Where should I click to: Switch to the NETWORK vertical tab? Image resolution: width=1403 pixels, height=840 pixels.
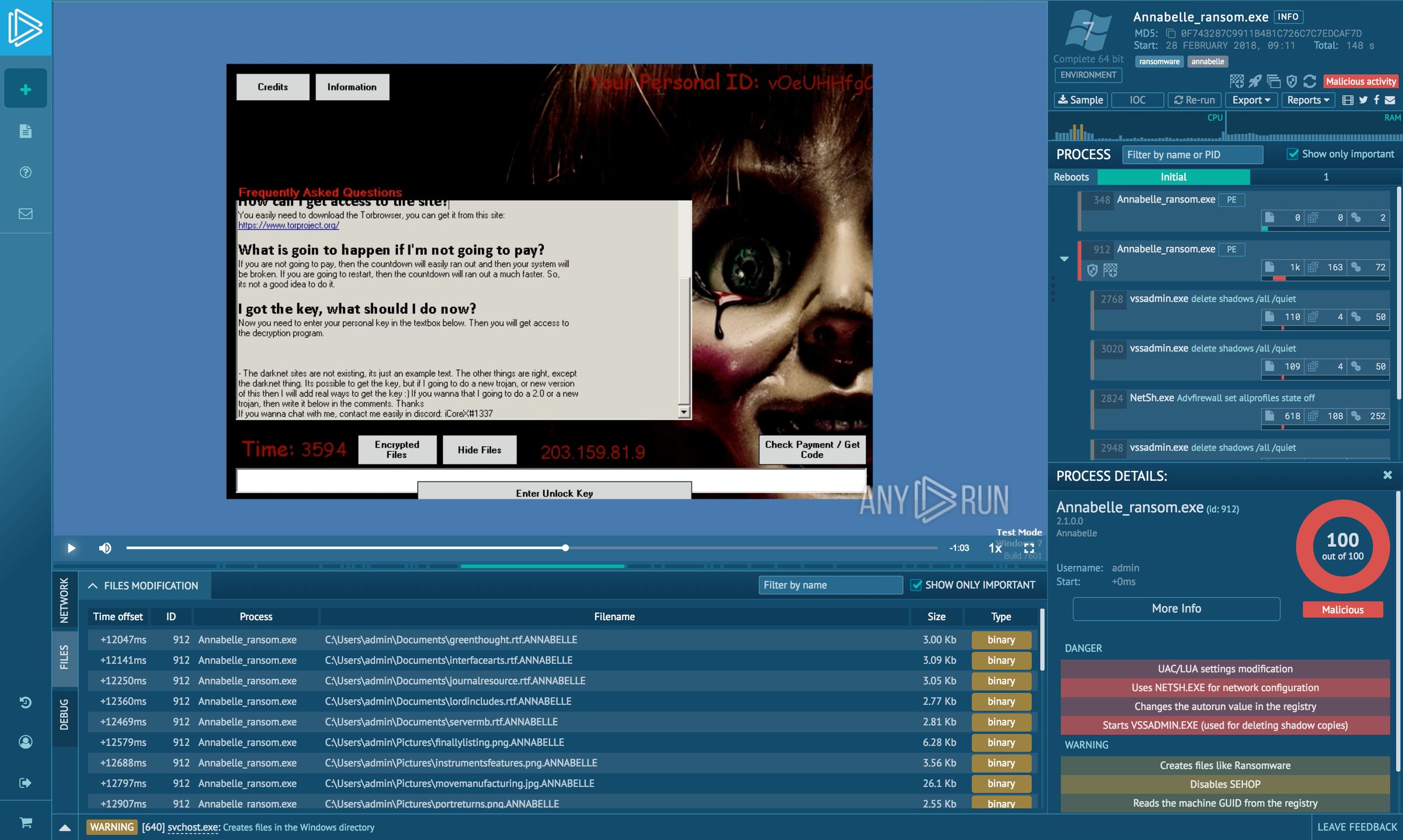click(64, 600)
